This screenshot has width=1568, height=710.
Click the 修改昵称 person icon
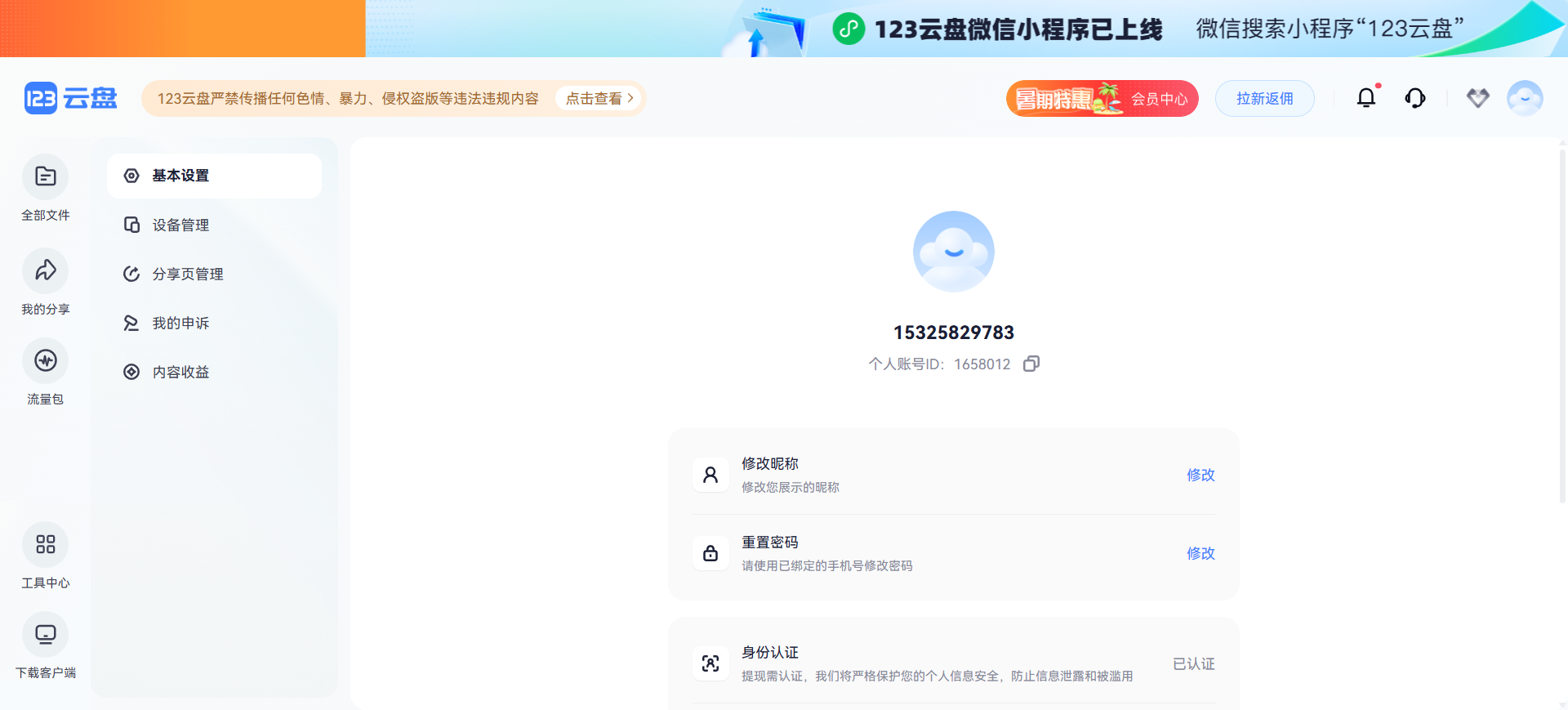point(710,475)
